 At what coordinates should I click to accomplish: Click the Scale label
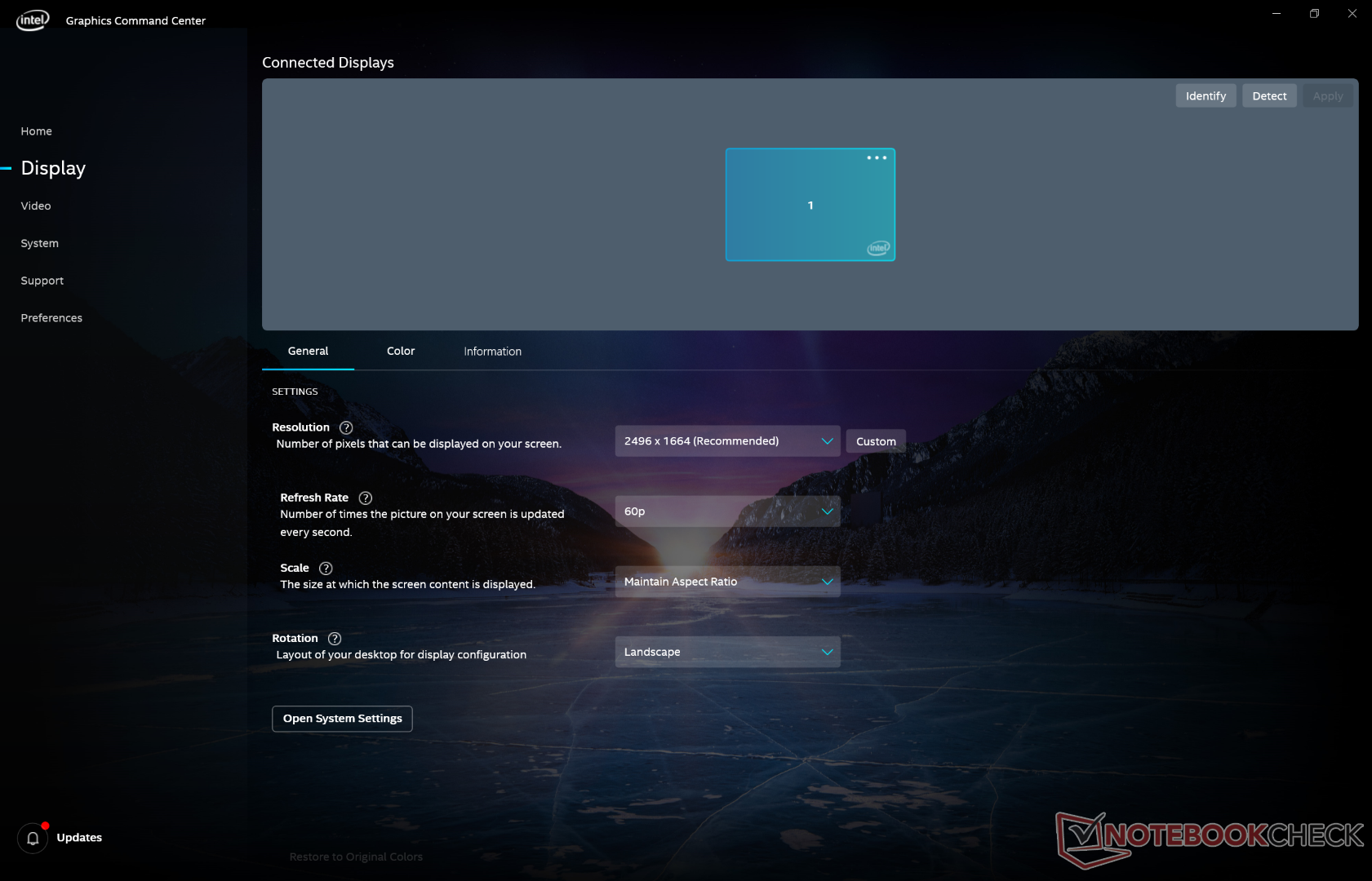[x=295, y=568]
